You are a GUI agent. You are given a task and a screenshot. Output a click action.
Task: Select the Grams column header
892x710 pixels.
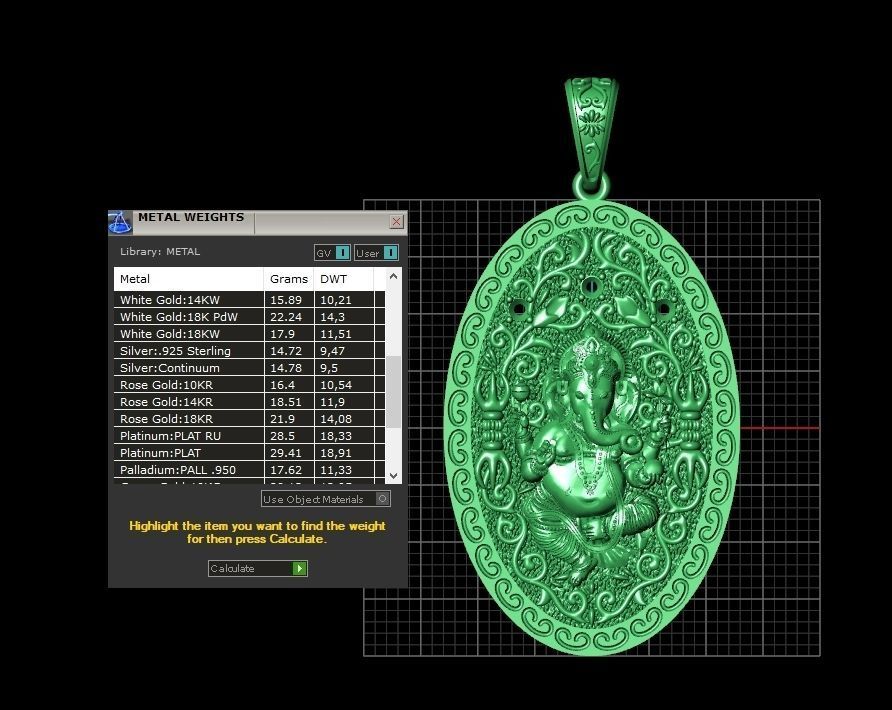(x=289, y=279)
